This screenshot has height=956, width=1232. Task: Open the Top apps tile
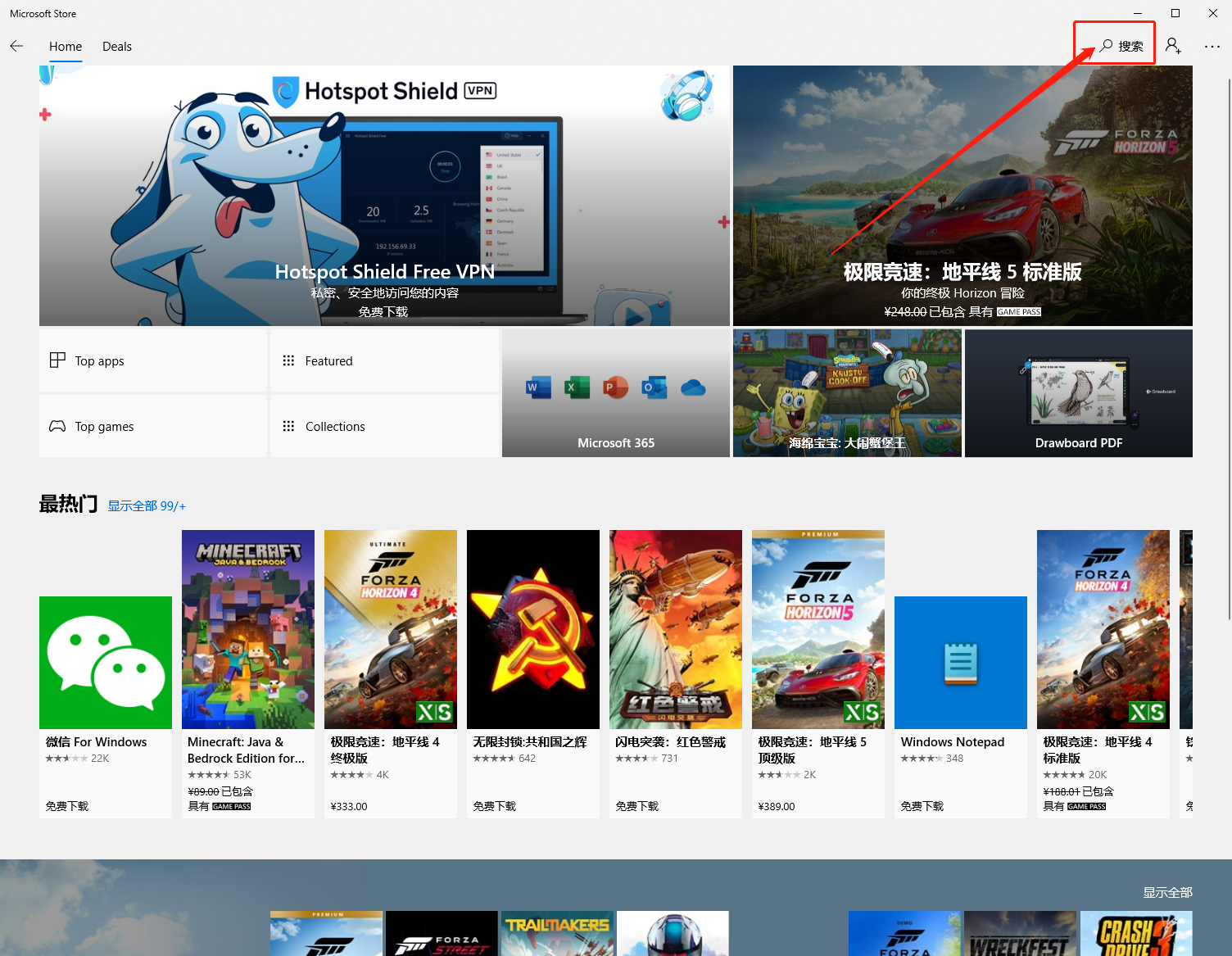pyautogui.click(x=153, y=360)
